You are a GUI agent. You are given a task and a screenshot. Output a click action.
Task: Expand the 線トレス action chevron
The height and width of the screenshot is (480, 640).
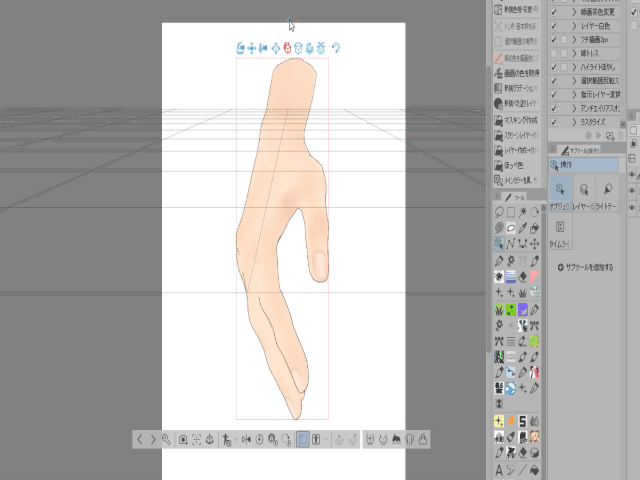coord(574,53)
